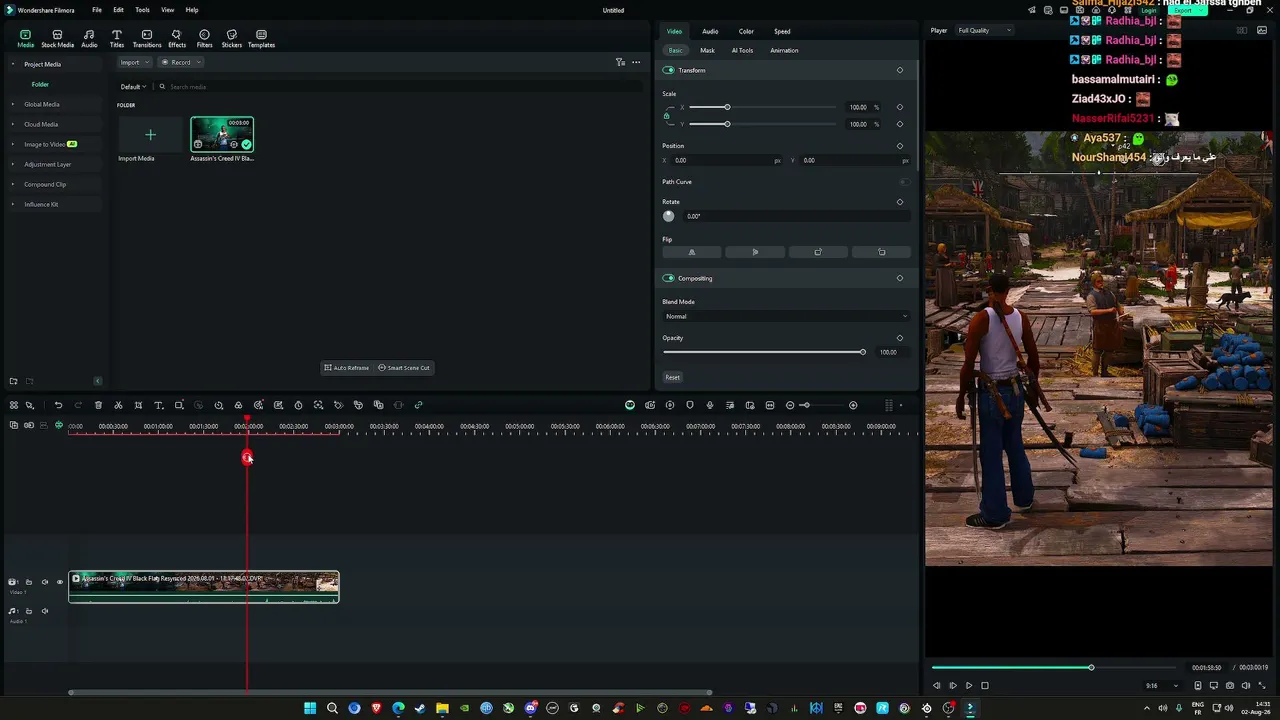Open the Default sort dropdown

[x=133, y=87]
